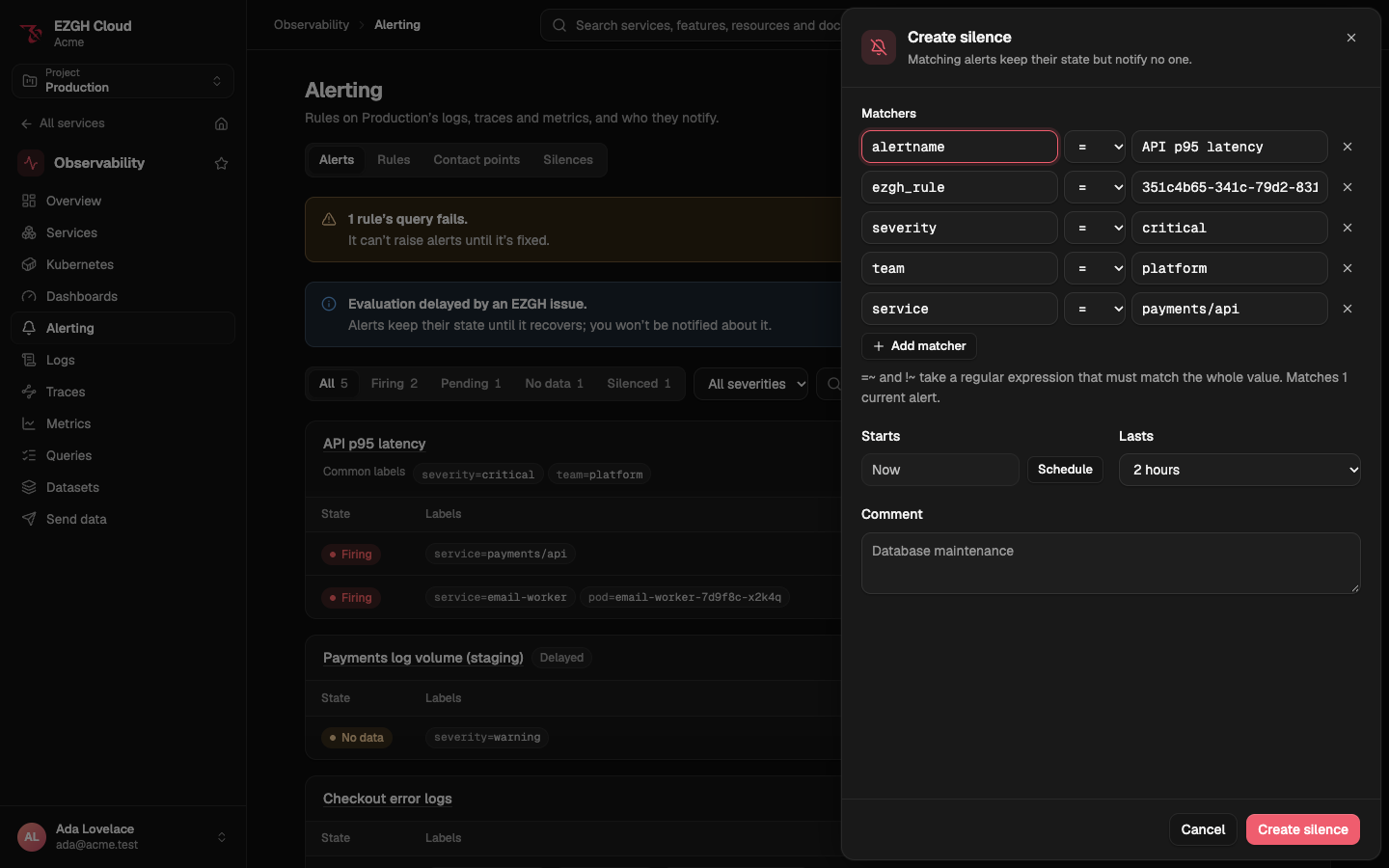1389x868 pixels.
Task: Click the Schedule button
Action: coord(1065,470)
